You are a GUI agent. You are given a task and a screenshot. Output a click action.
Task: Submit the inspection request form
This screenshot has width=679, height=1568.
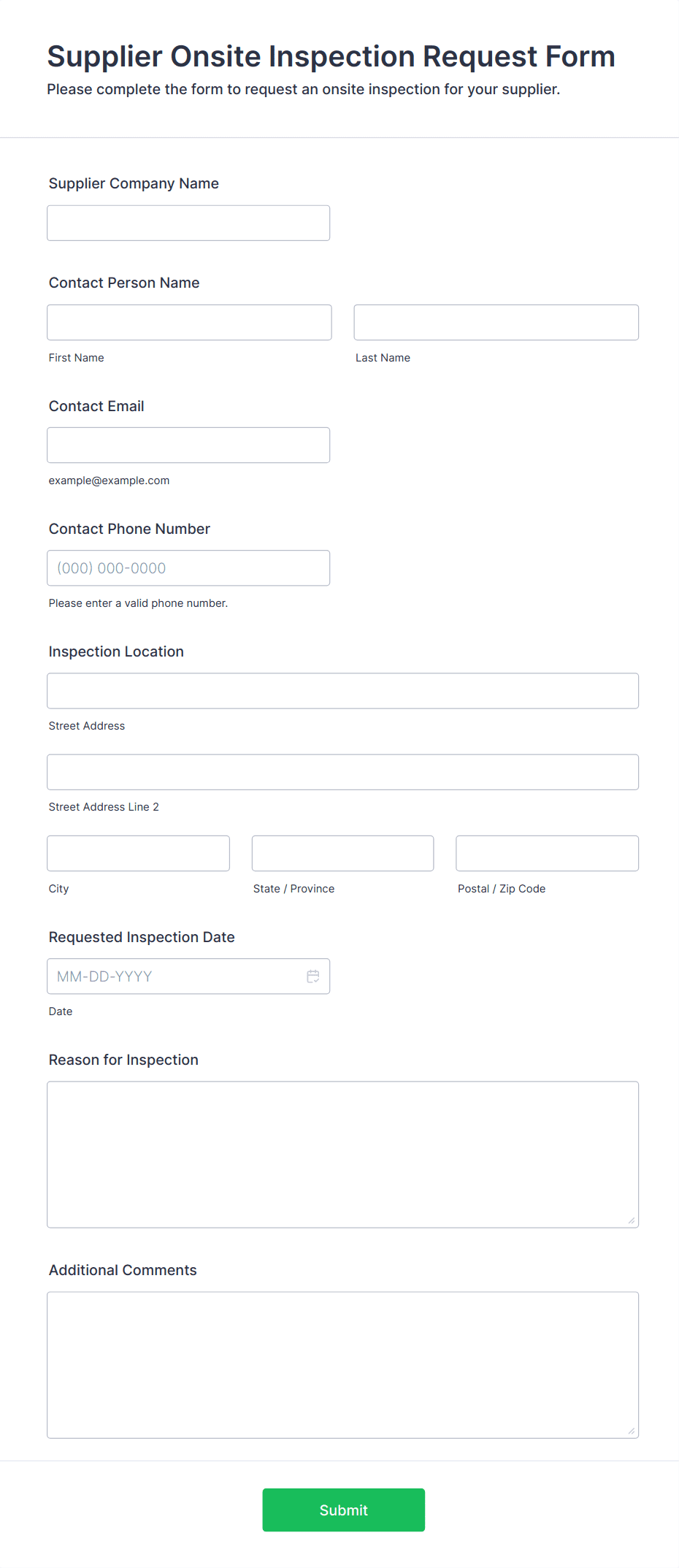click(x=344, y=1510)
